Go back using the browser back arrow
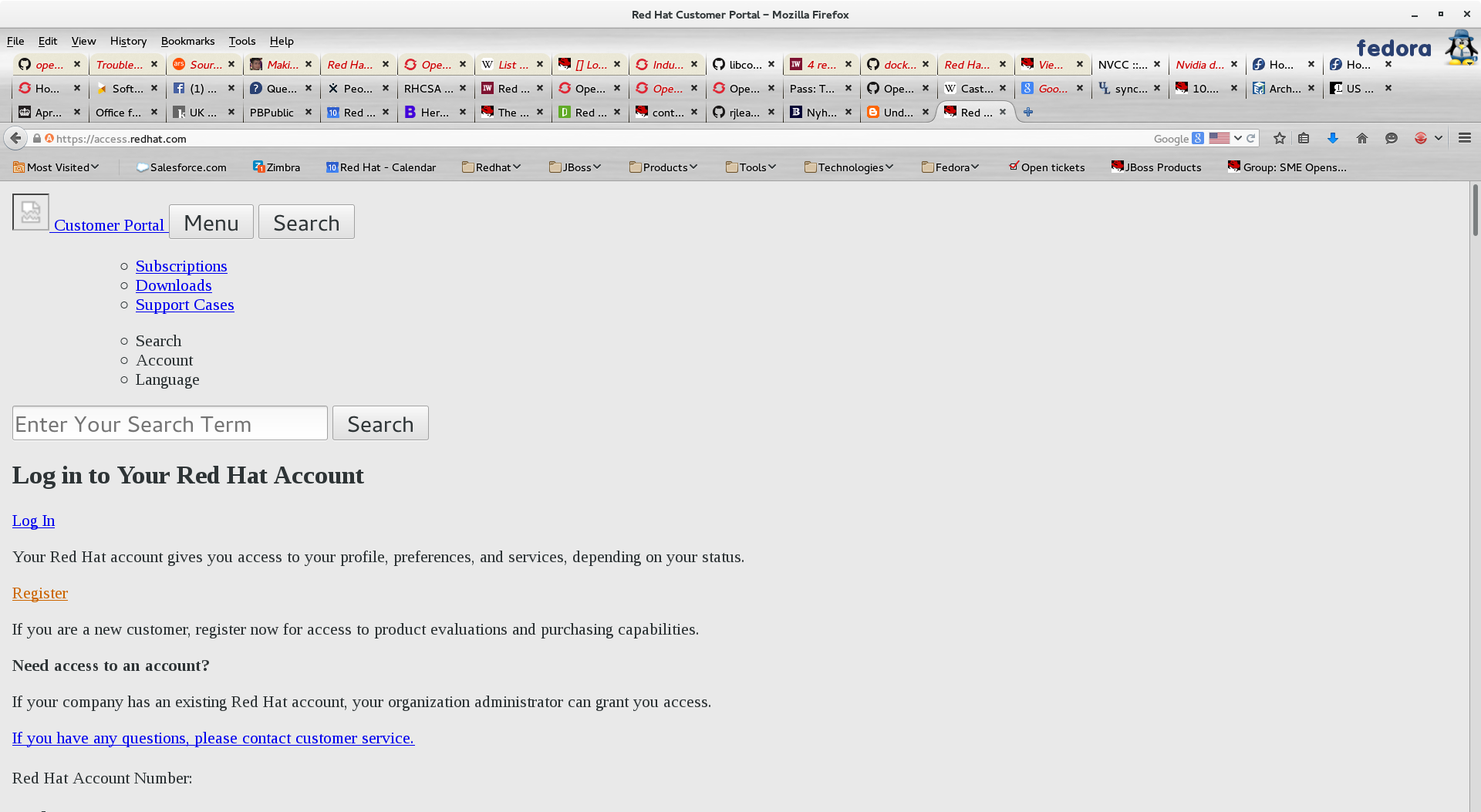Viewport: 1481px width, 812px height. [15, 138]
